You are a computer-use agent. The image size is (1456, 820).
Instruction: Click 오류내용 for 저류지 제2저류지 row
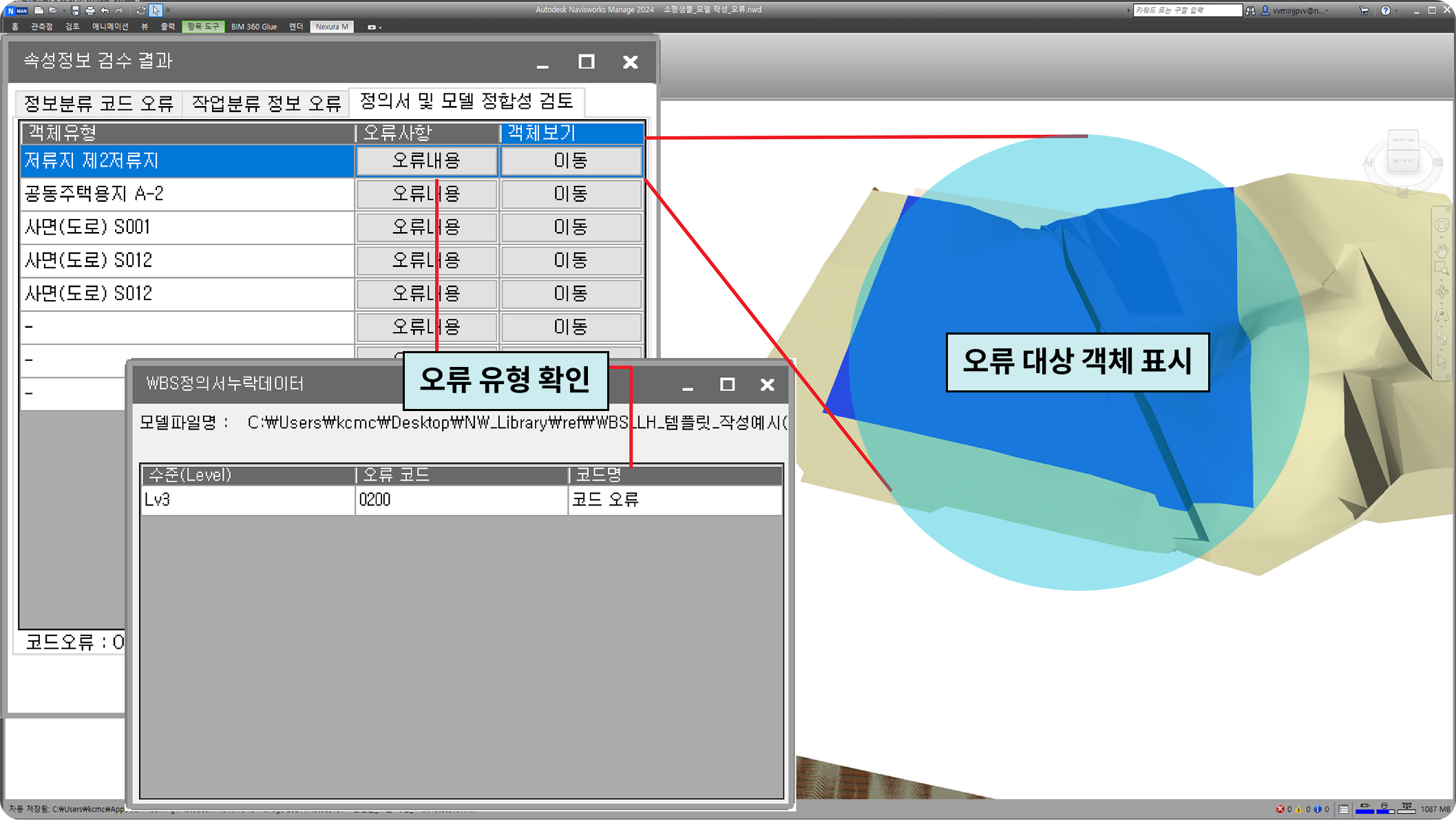[x=425, y=161]
